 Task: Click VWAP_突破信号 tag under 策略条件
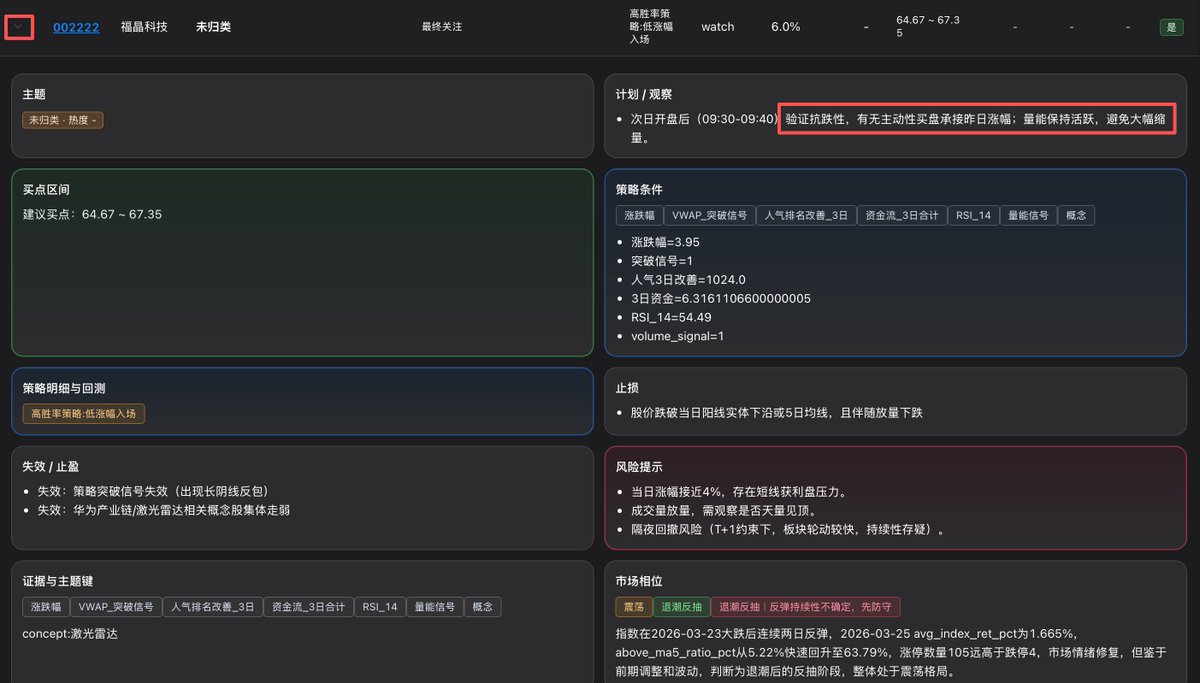click(x=710, y=215)
